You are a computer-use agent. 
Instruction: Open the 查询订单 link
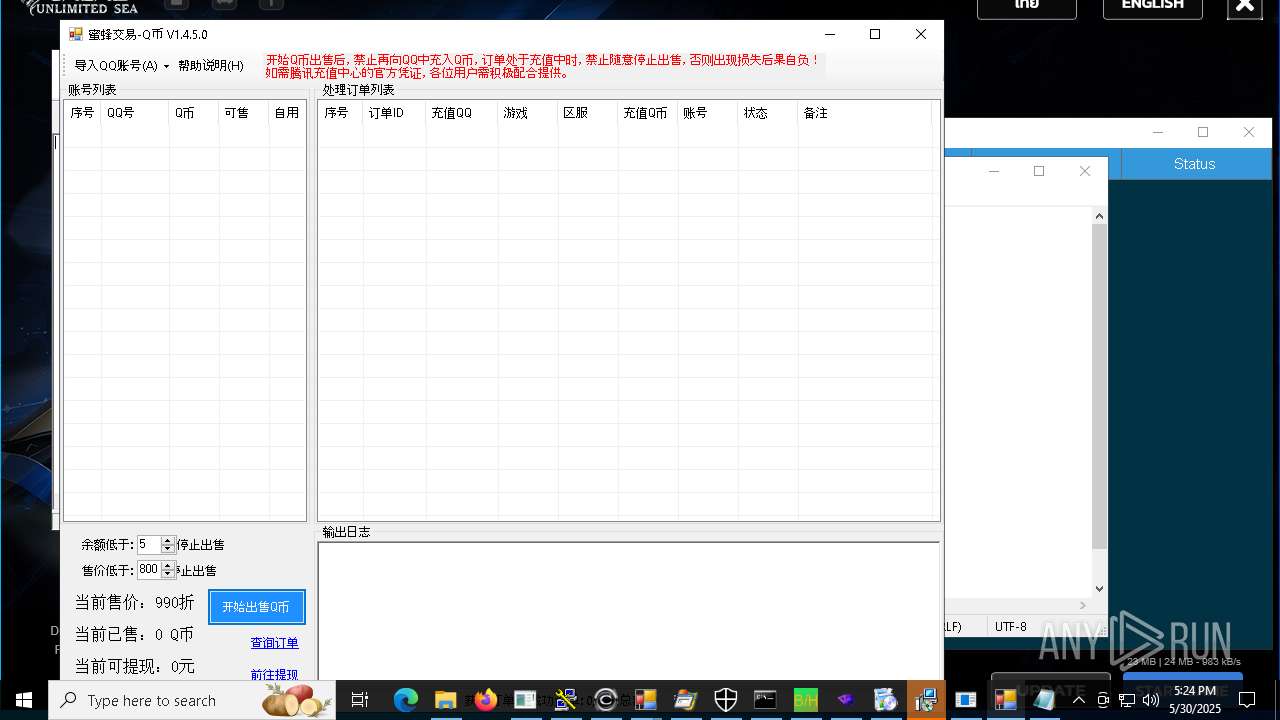(274, 643)
